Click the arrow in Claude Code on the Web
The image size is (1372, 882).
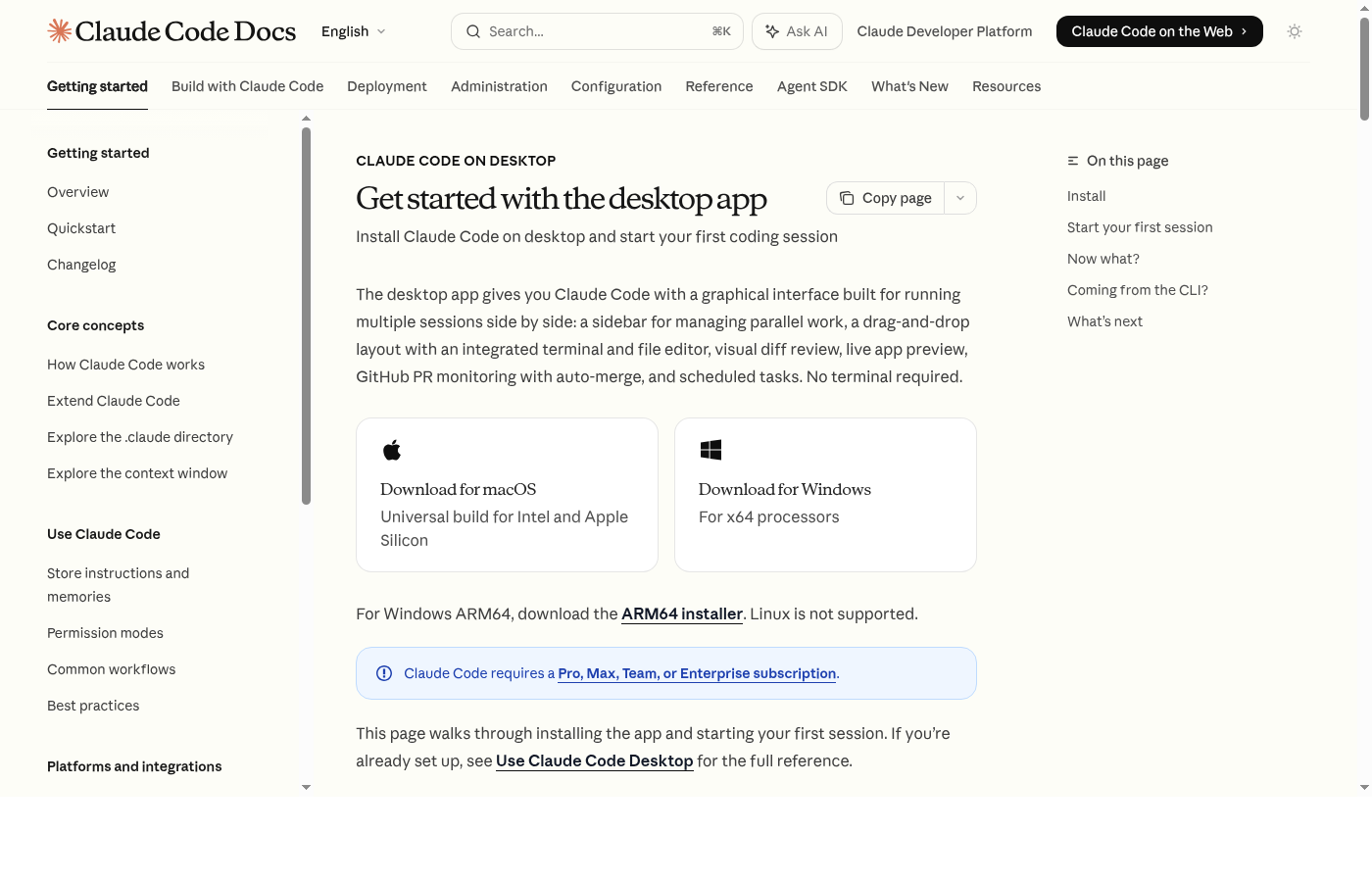click(x=1245, y=31)
